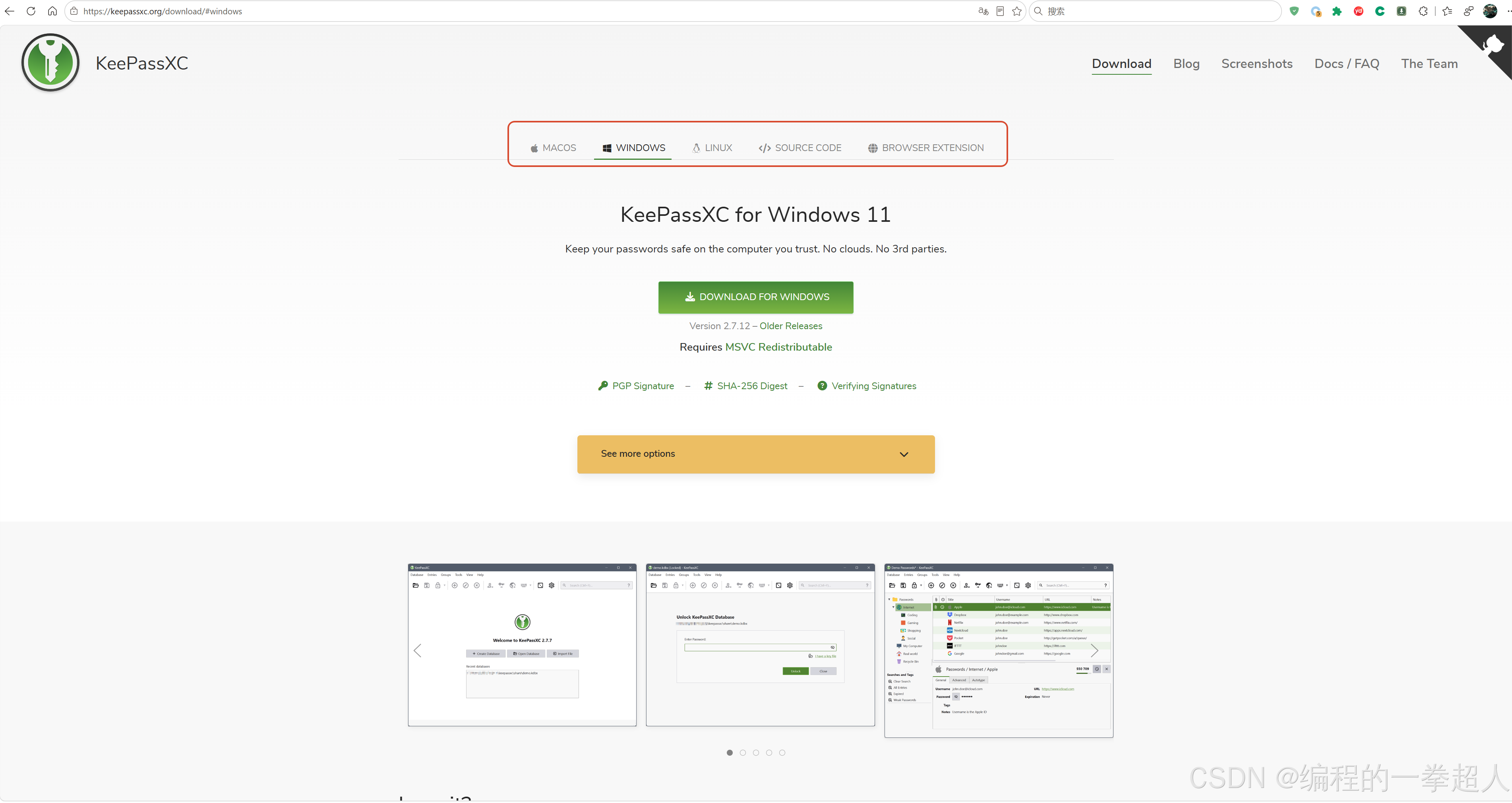Show the previous carousel screenshot

[x=417, y=650]
